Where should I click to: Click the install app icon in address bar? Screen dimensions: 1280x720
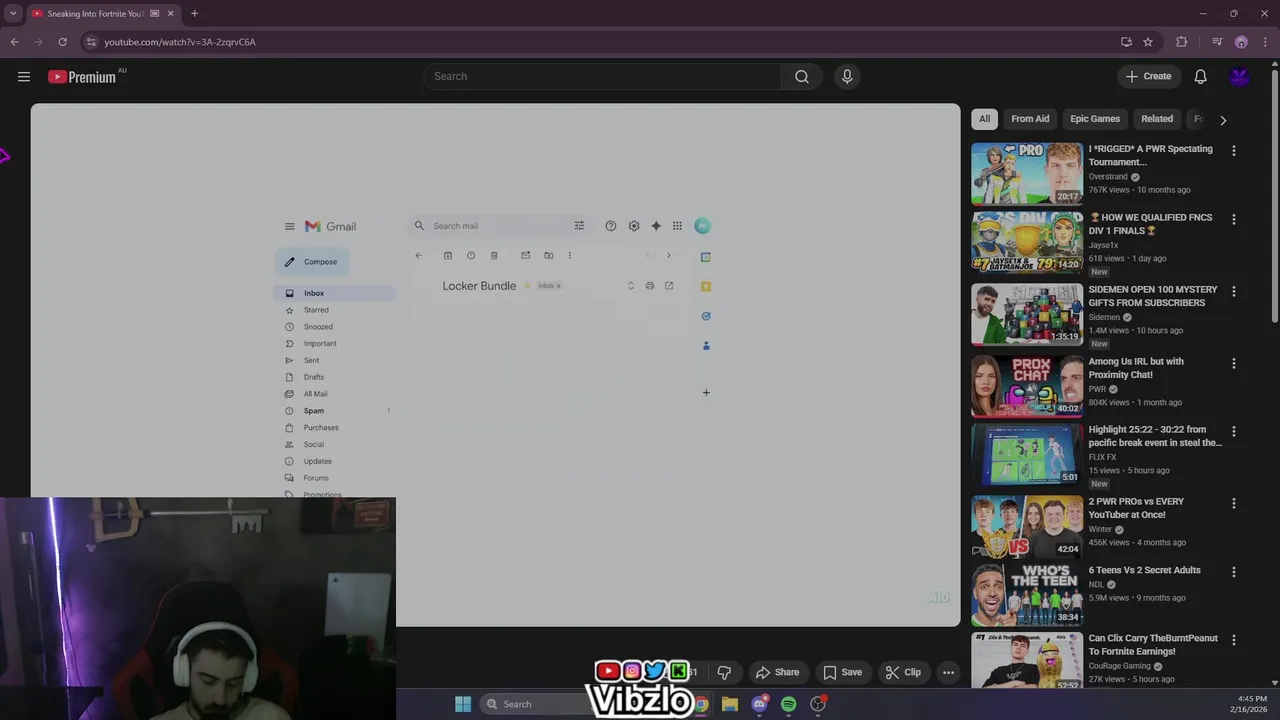1126,42
